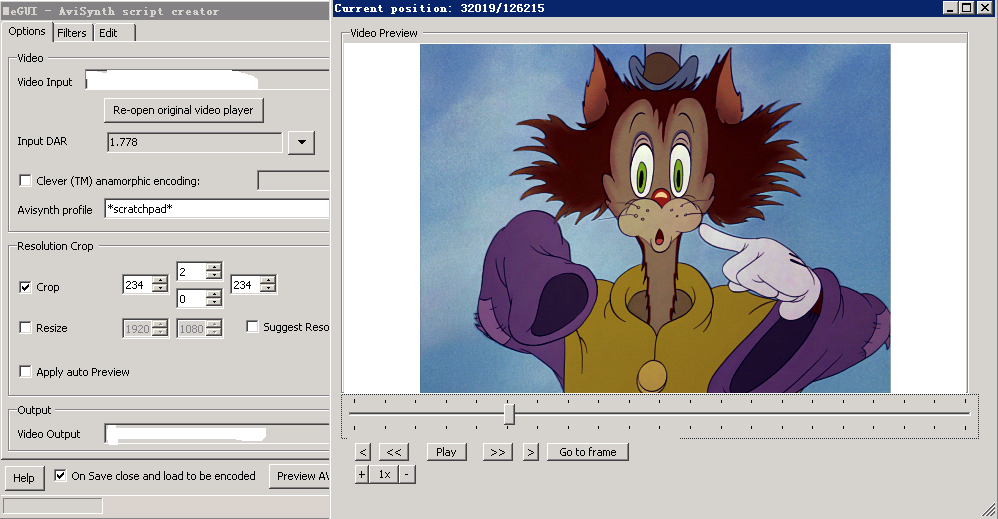Click the Video Input field
The image size is (998, 519).
coord(207,80)
